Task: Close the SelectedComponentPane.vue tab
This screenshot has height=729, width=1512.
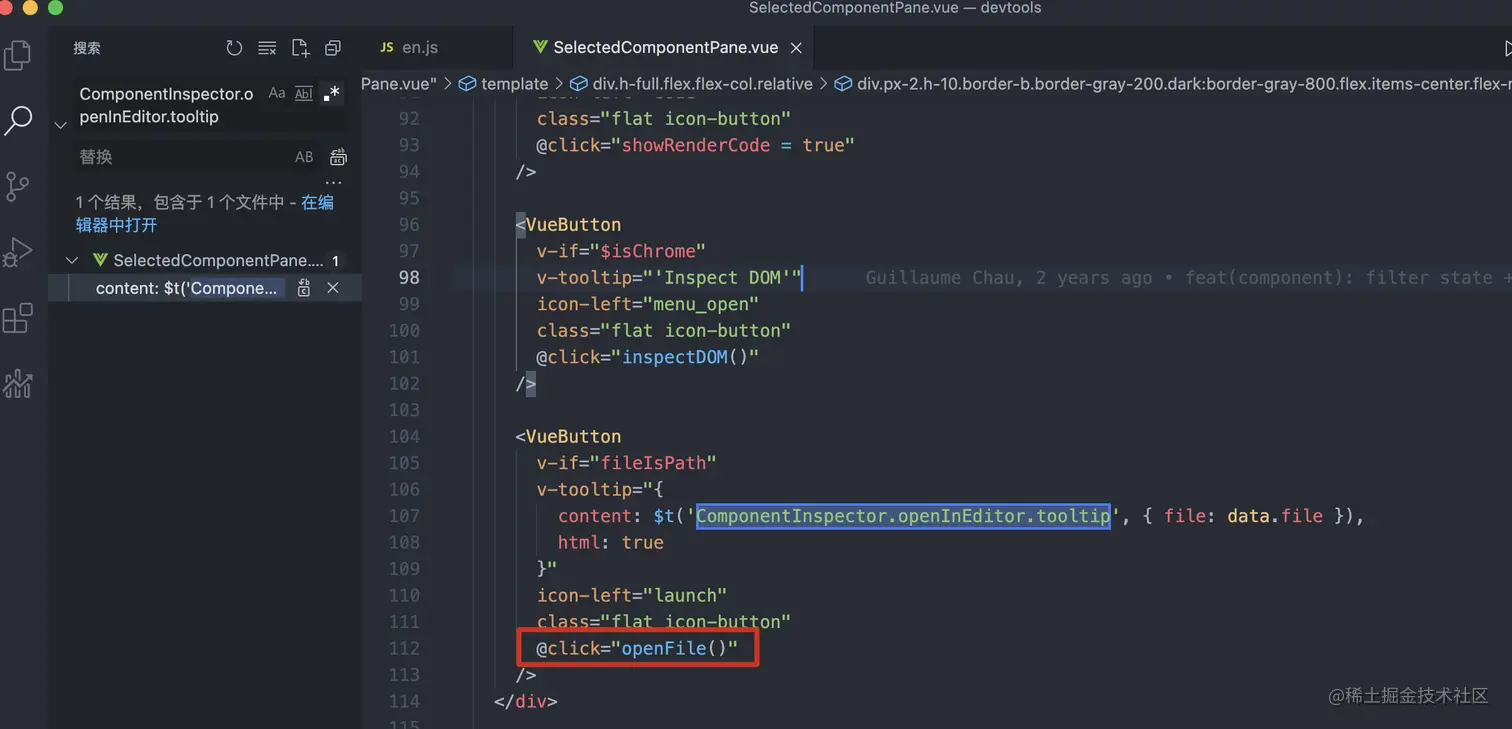Action: pyautogui.click(x=797, y=47)
